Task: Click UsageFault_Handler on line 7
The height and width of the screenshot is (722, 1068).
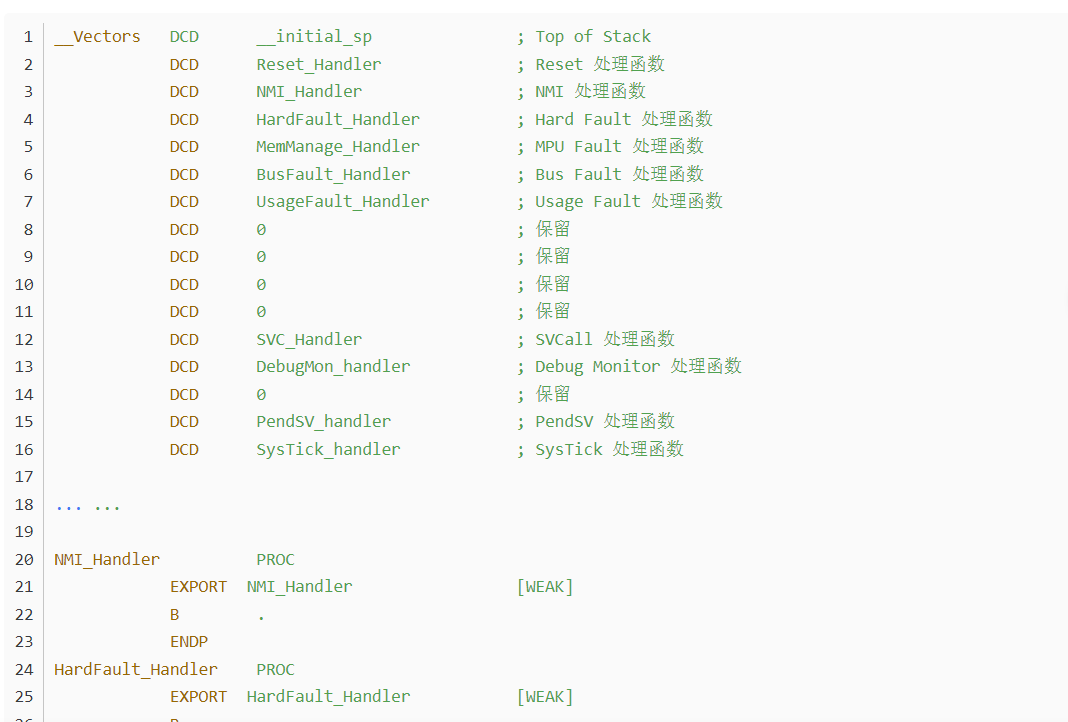Action: pyautogui.click(x=343, y=202)
